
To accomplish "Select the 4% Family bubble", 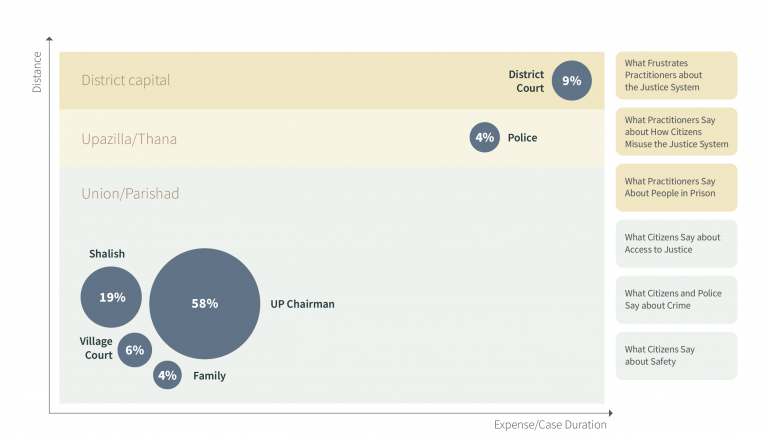I will coord(167,376).
